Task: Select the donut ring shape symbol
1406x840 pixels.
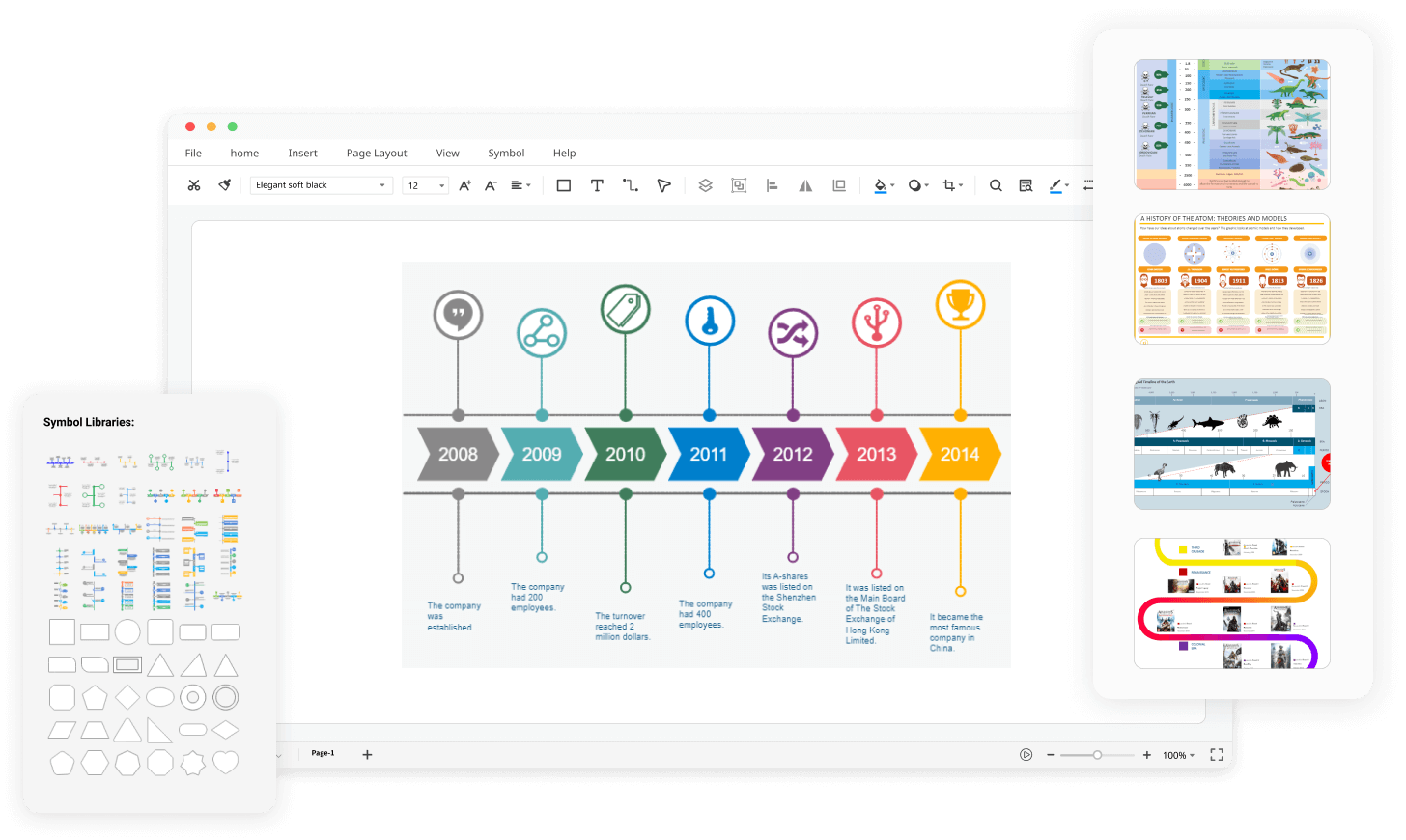Action: (x=193, y=697)
